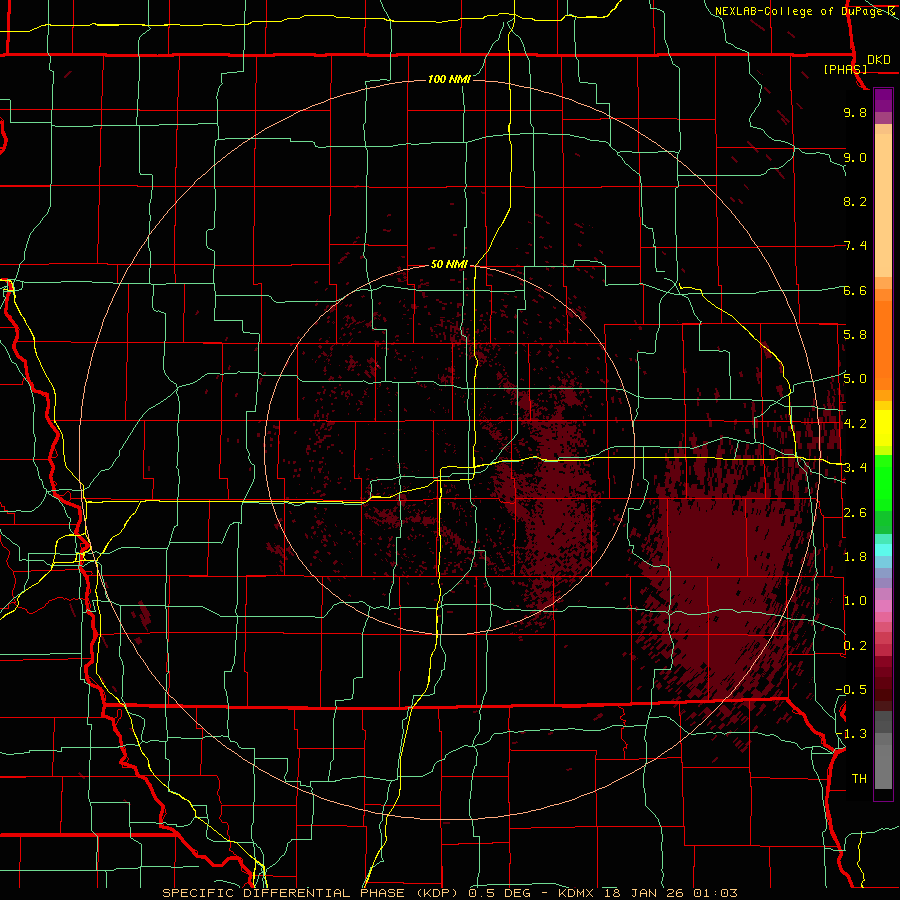The image size is (900, 900).
Task: Click the 9.0 value on the color scale
Action: click(855, 157)
